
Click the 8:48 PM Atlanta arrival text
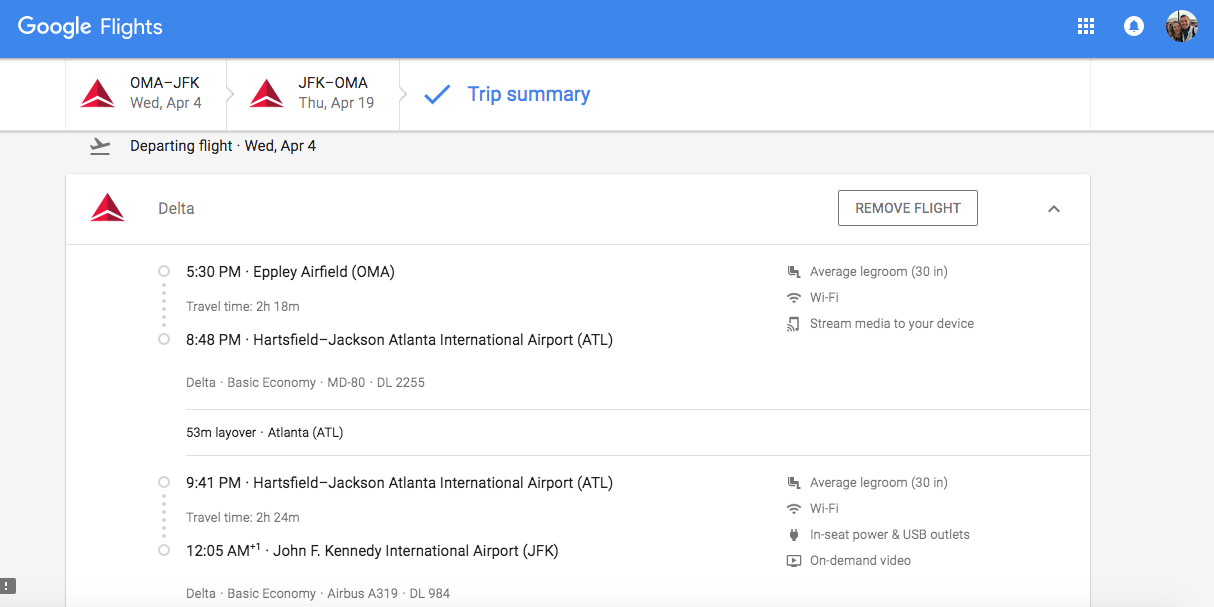tap(399, 339)
